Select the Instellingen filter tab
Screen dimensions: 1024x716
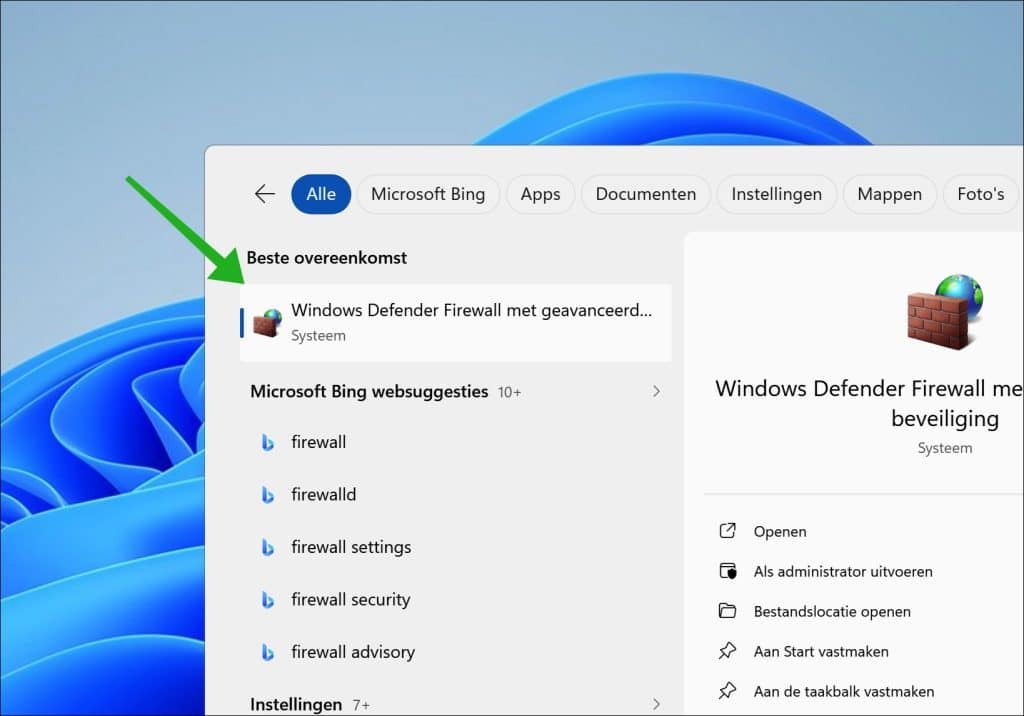click(776, 194)
